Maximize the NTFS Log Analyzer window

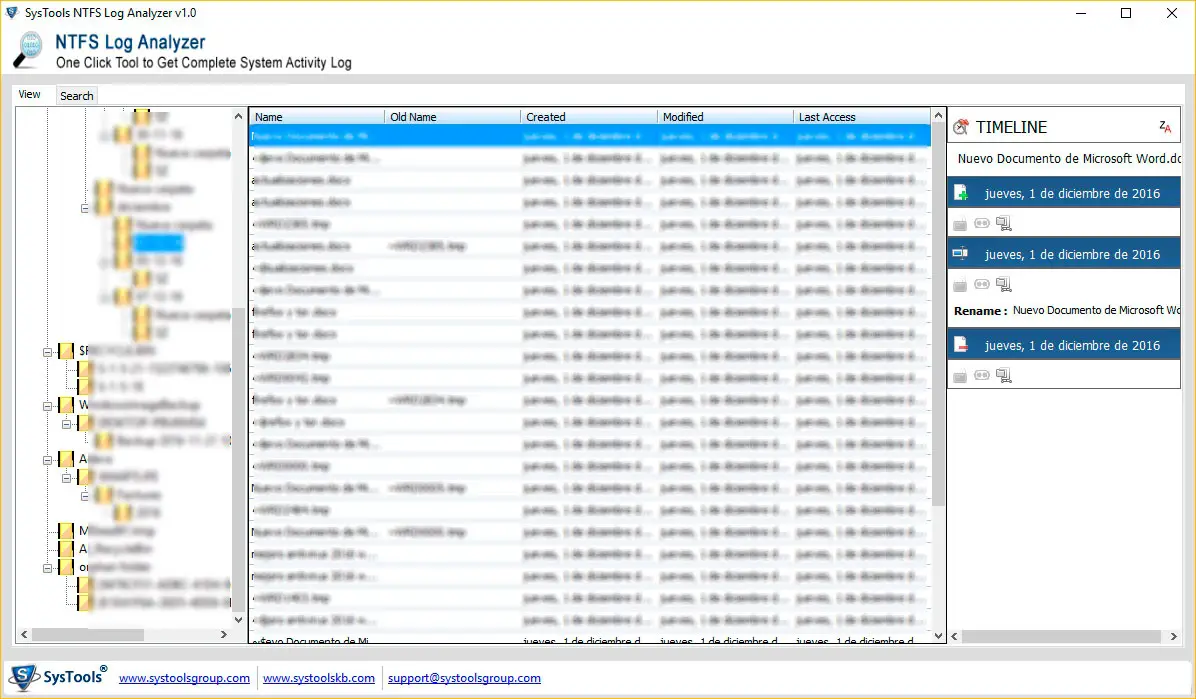[x=1126, y=13]
